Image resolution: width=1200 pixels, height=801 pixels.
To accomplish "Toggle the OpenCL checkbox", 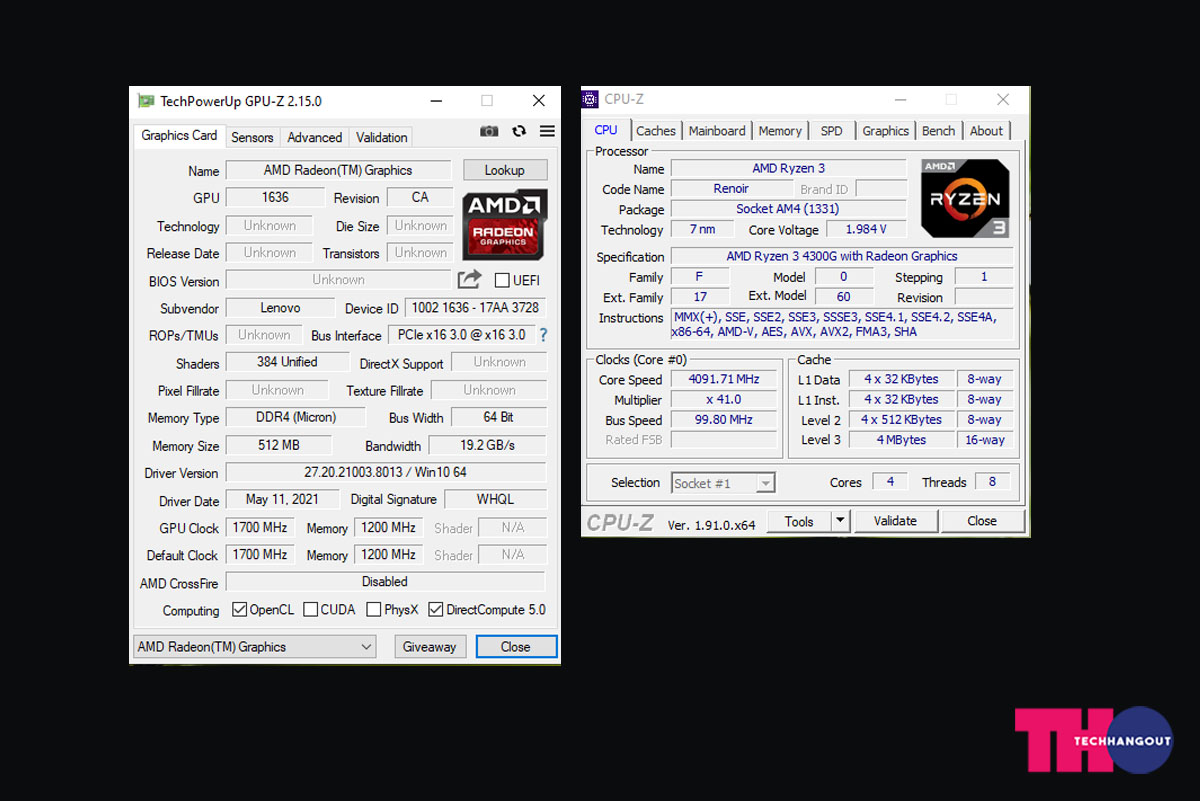I will point(240,609).
